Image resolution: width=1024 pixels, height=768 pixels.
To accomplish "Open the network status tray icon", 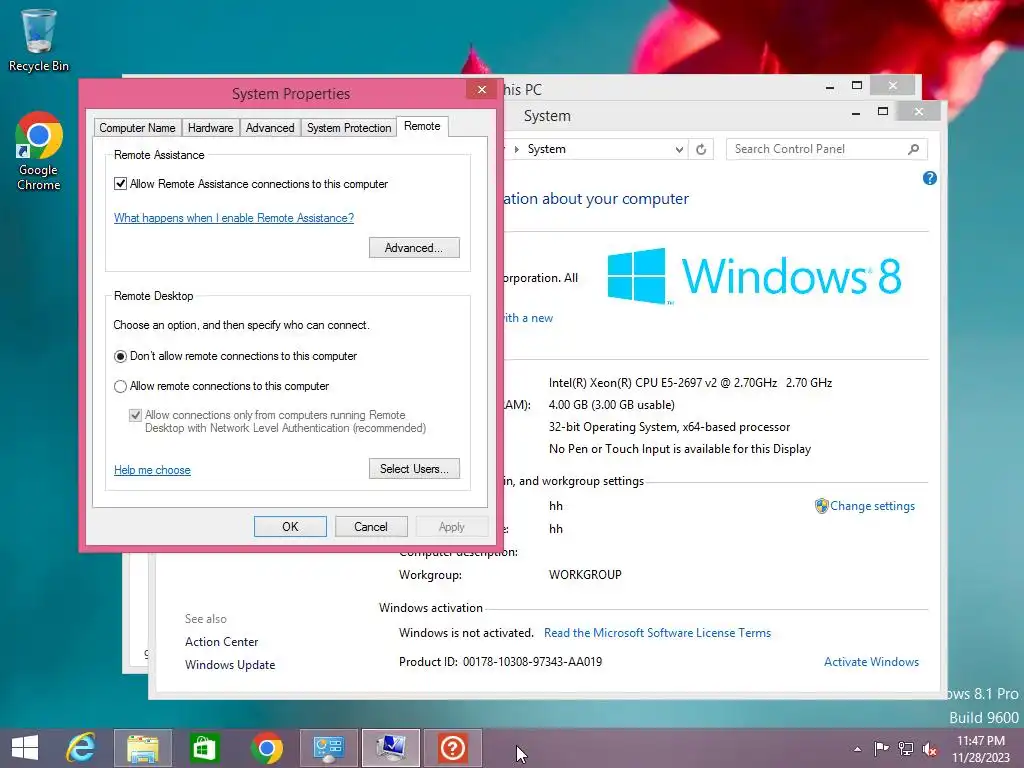I will pyautogui.click(x=906, y=748).
